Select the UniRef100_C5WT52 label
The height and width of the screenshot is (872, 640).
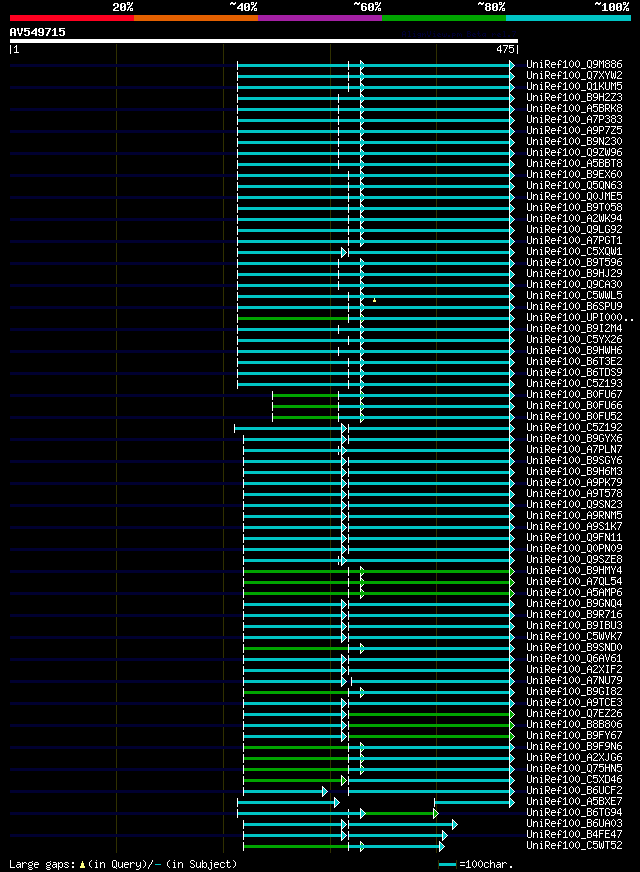point(574,846)
